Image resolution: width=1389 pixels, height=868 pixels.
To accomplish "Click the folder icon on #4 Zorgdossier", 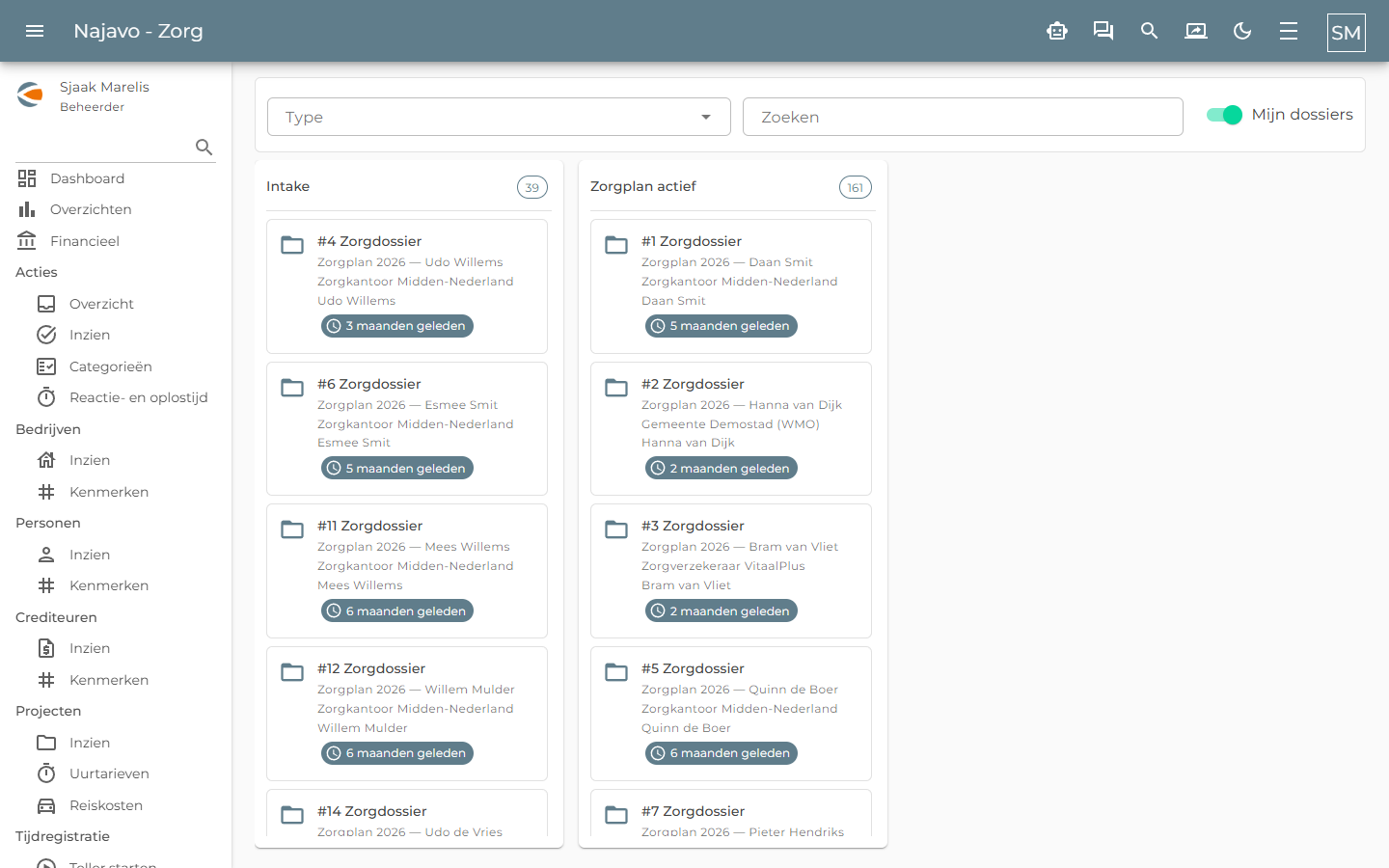I will [x=292, y=245].
